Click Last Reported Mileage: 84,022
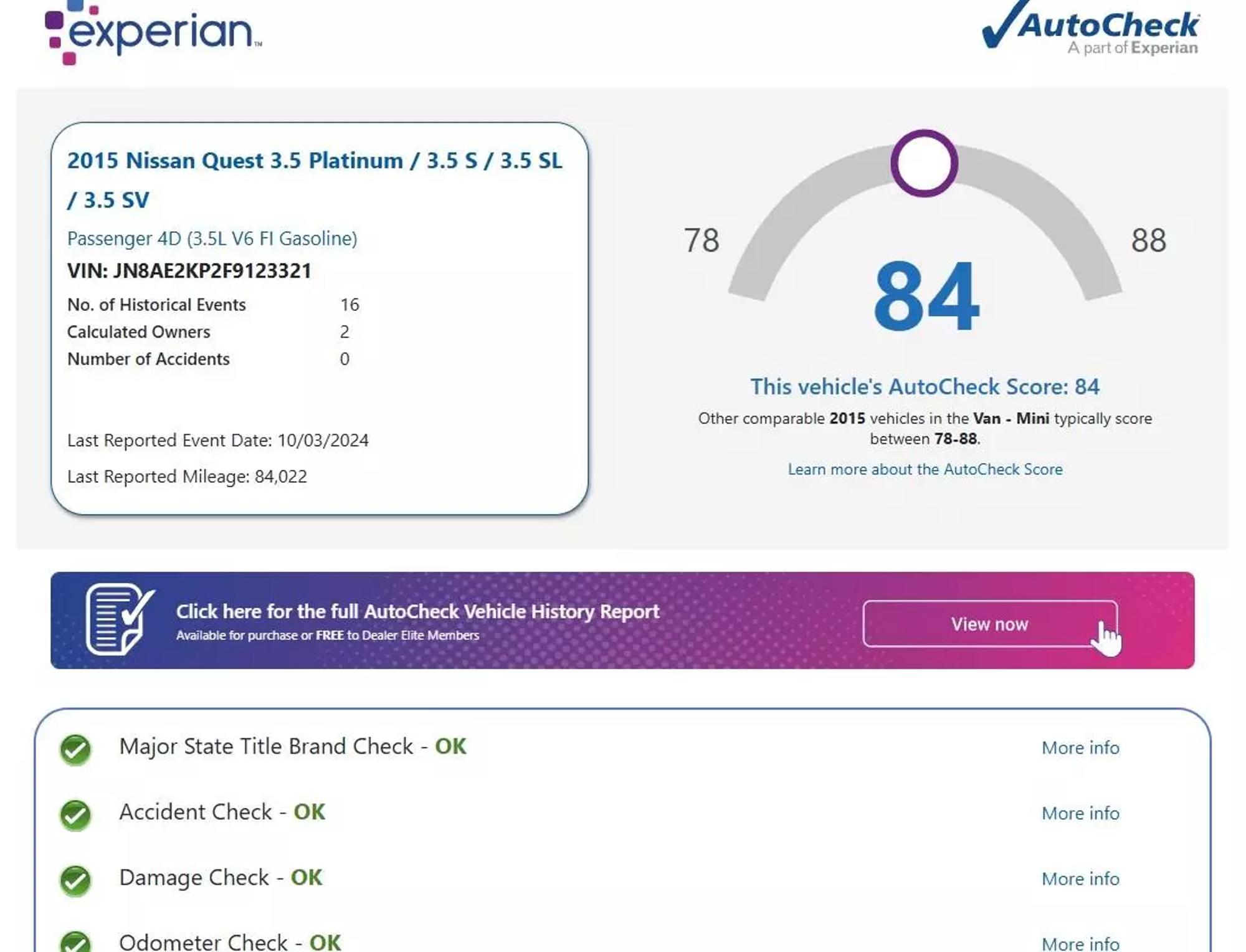 (187, 477)
